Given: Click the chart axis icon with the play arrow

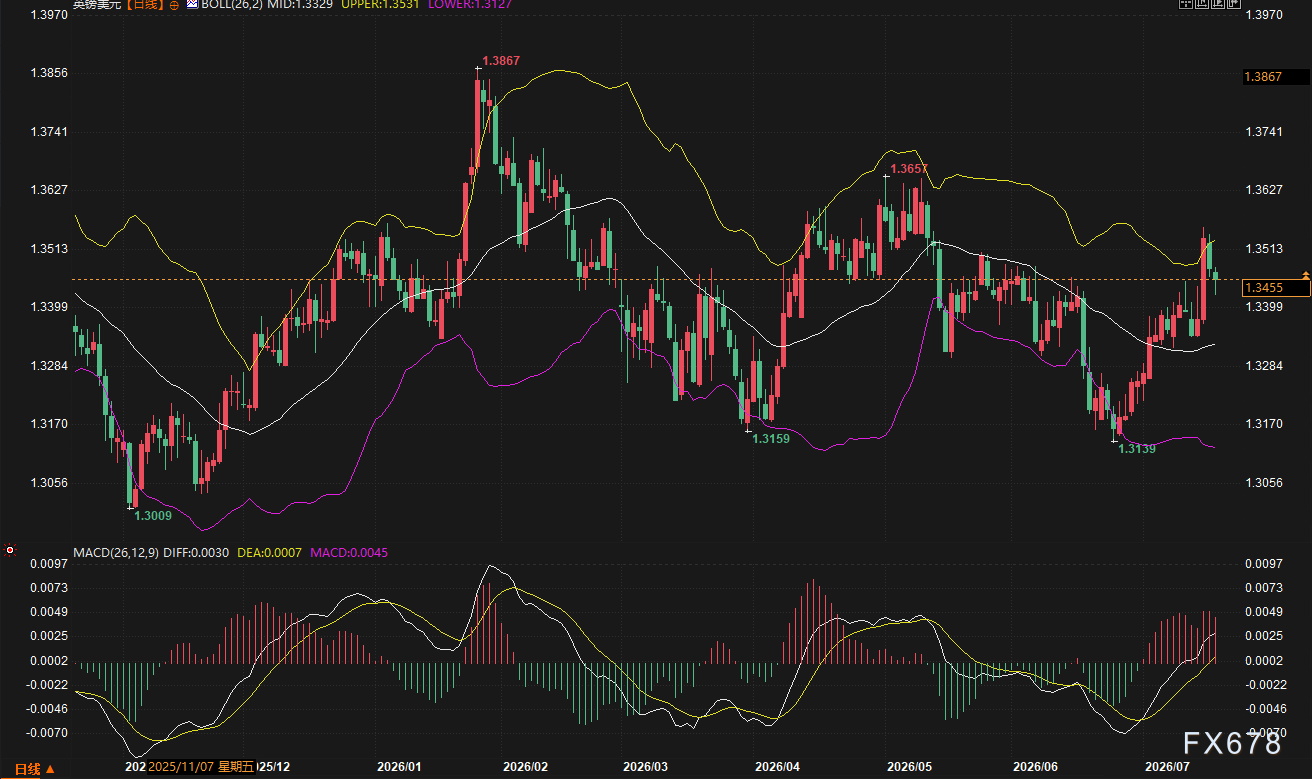Looking at the screenshot, I should [1218, 4].
